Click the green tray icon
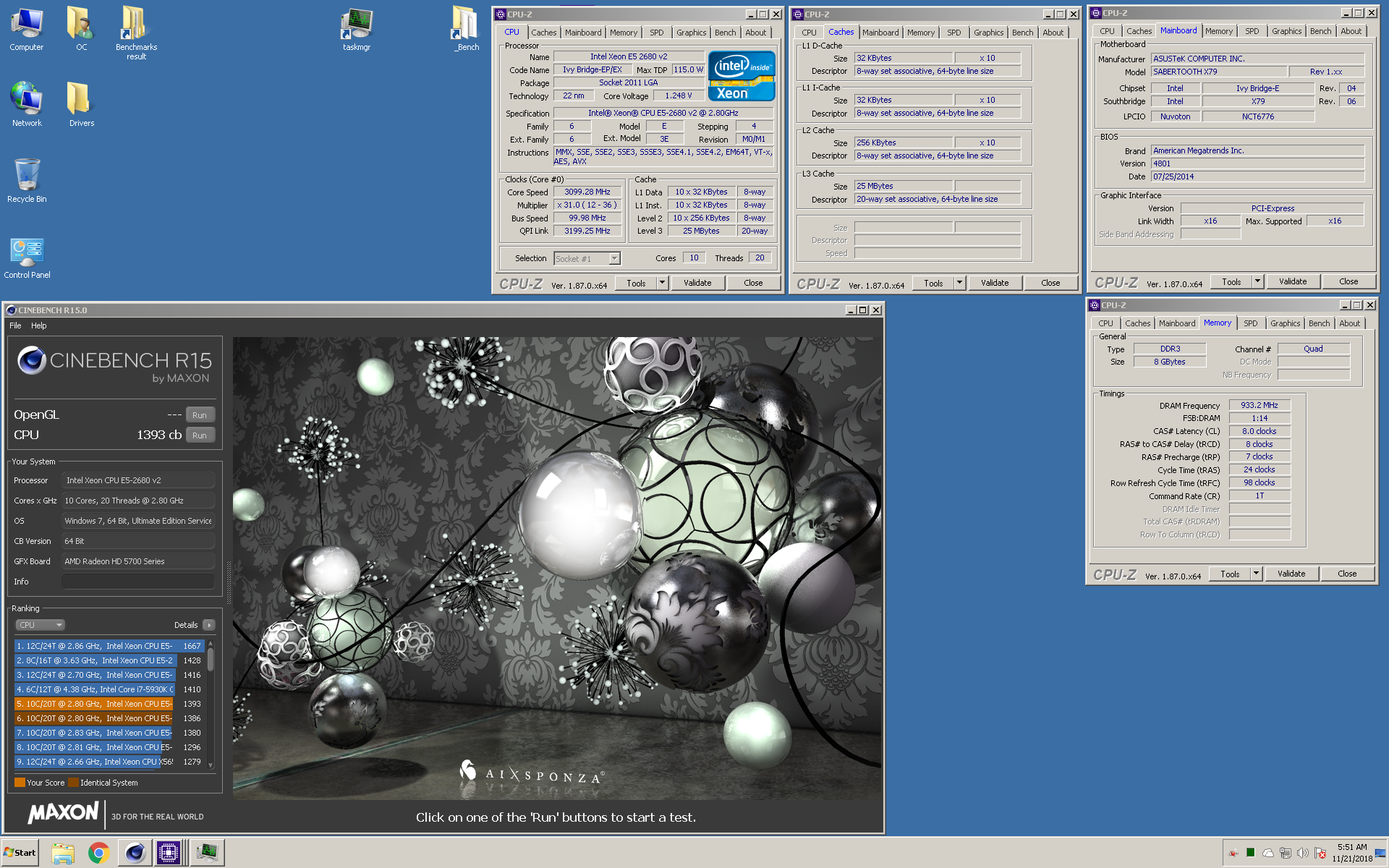 click(1250, 853)
